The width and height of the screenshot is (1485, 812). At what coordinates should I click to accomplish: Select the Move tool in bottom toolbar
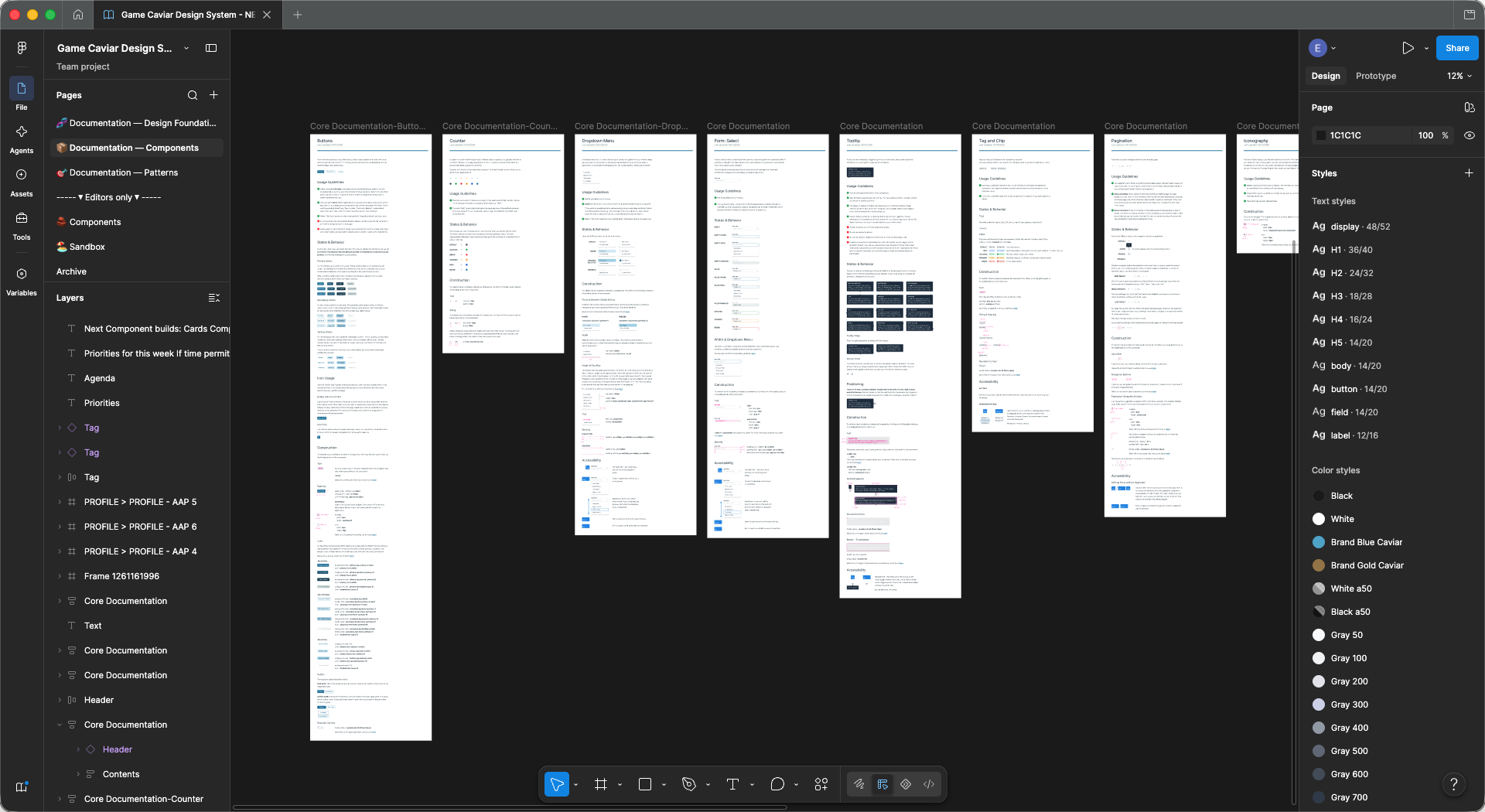[557, 784]
